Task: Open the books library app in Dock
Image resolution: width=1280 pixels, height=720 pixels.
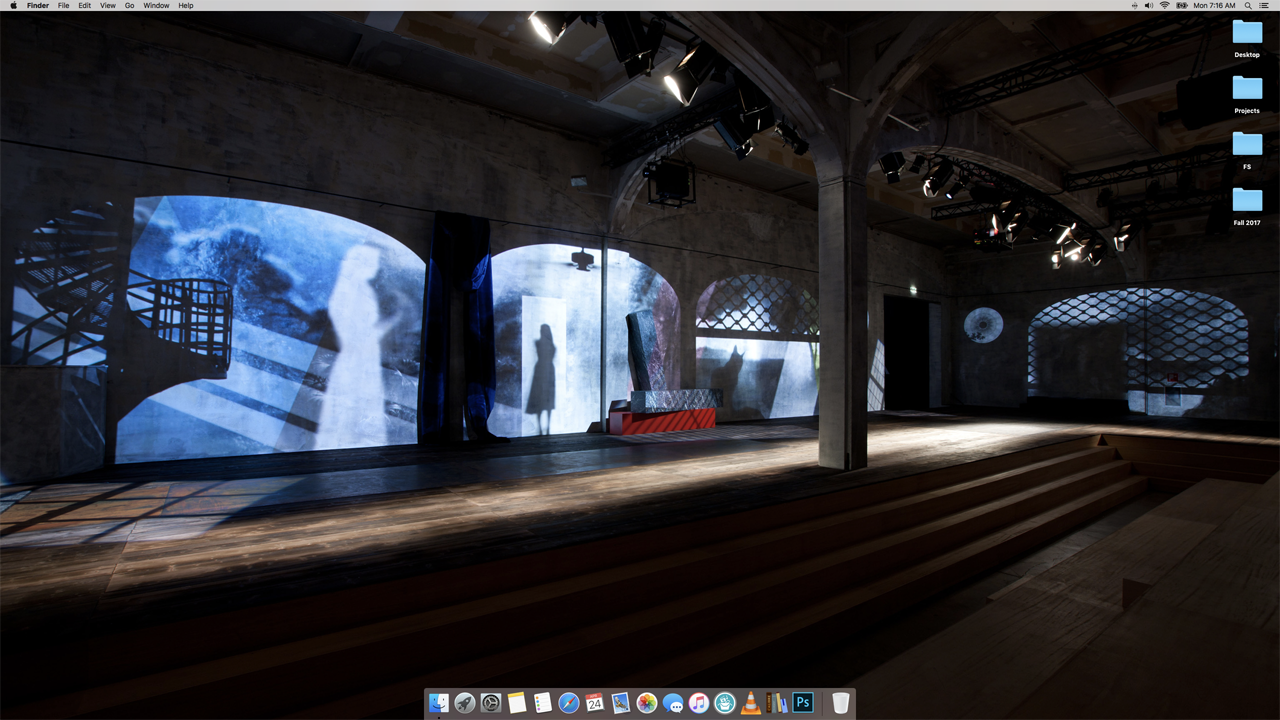Action: 776,703
